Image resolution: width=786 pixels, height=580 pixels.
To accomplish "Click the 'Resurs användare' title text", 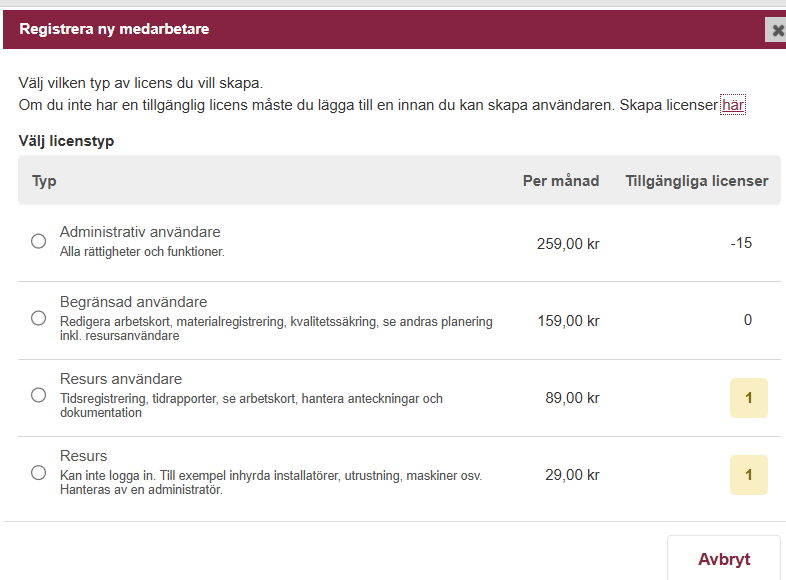I will 121,379.
